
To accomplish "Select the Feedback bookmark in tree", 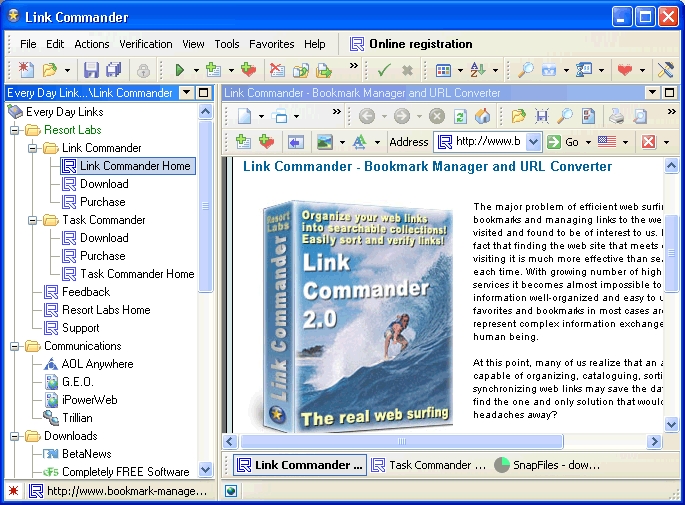I will point(85,292).
